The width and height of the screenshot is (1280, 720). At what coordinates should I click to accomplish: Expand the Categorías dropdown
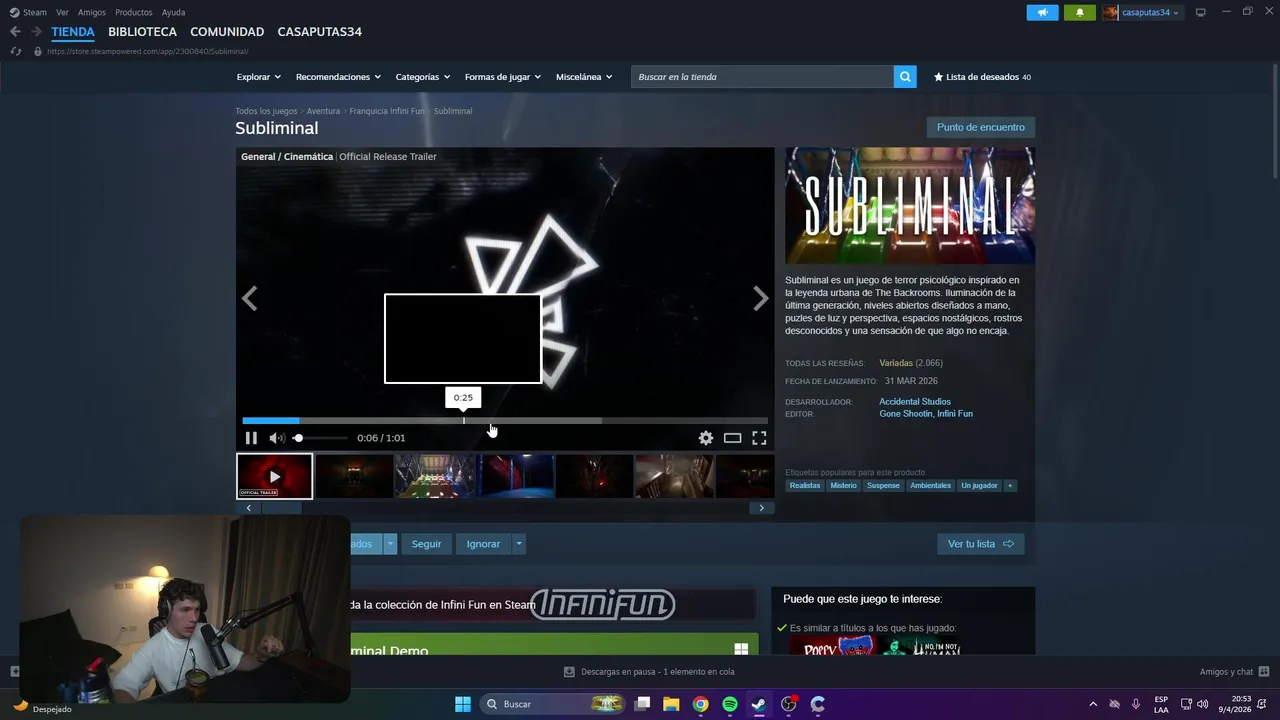coord(422,77)
